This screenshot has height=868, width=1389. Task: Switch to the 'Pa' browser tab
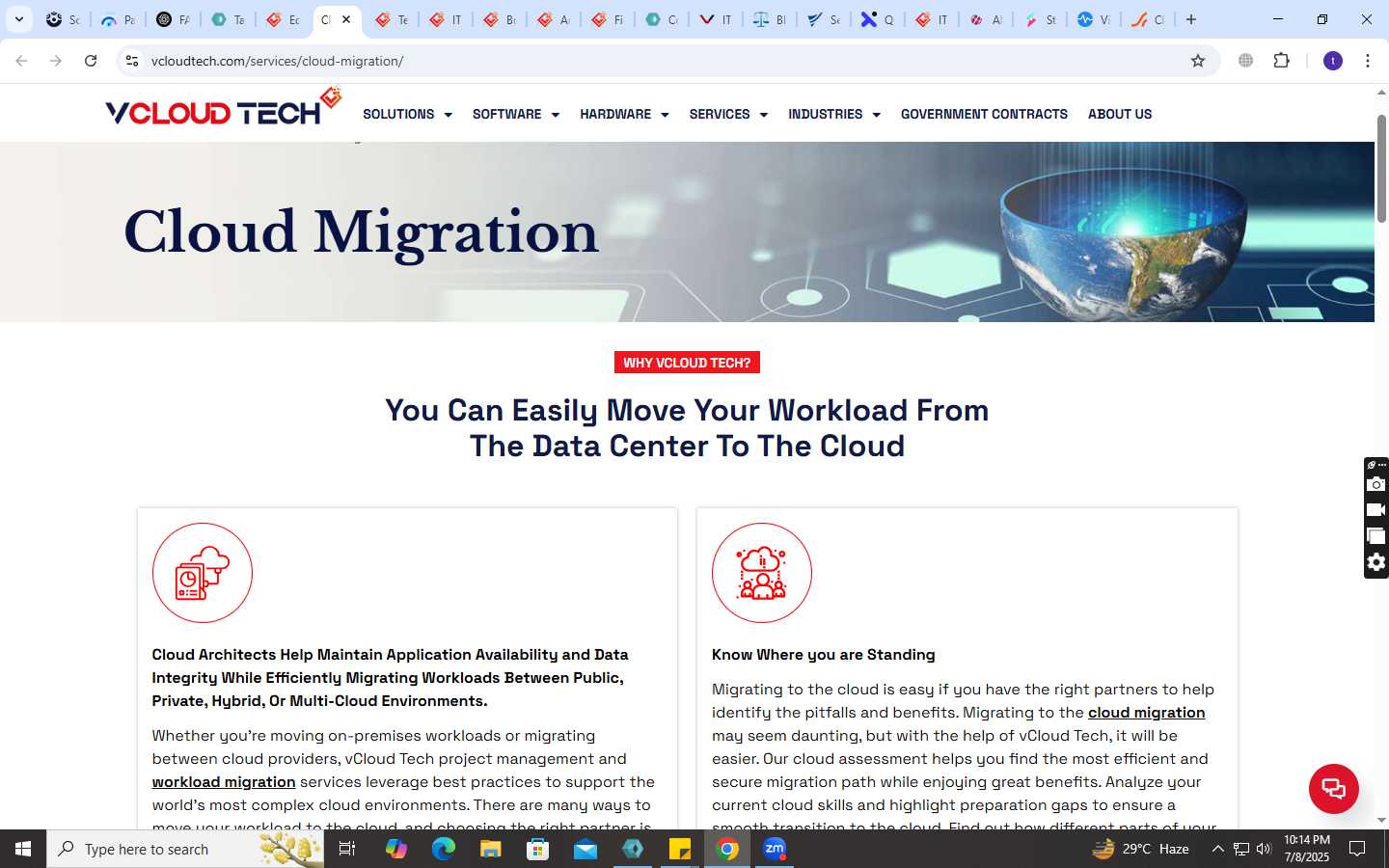click(118, 19)
